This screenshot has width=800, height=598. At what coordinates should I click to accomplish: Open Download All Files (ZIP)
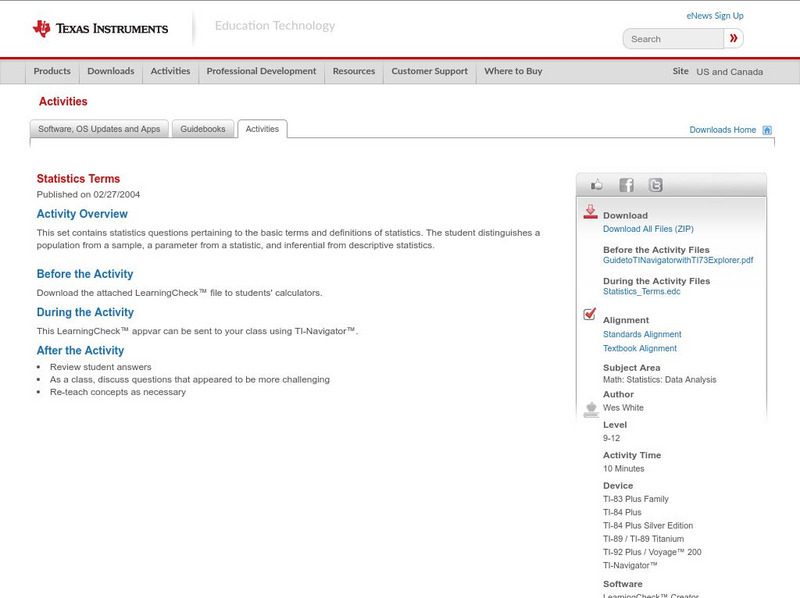648,228
